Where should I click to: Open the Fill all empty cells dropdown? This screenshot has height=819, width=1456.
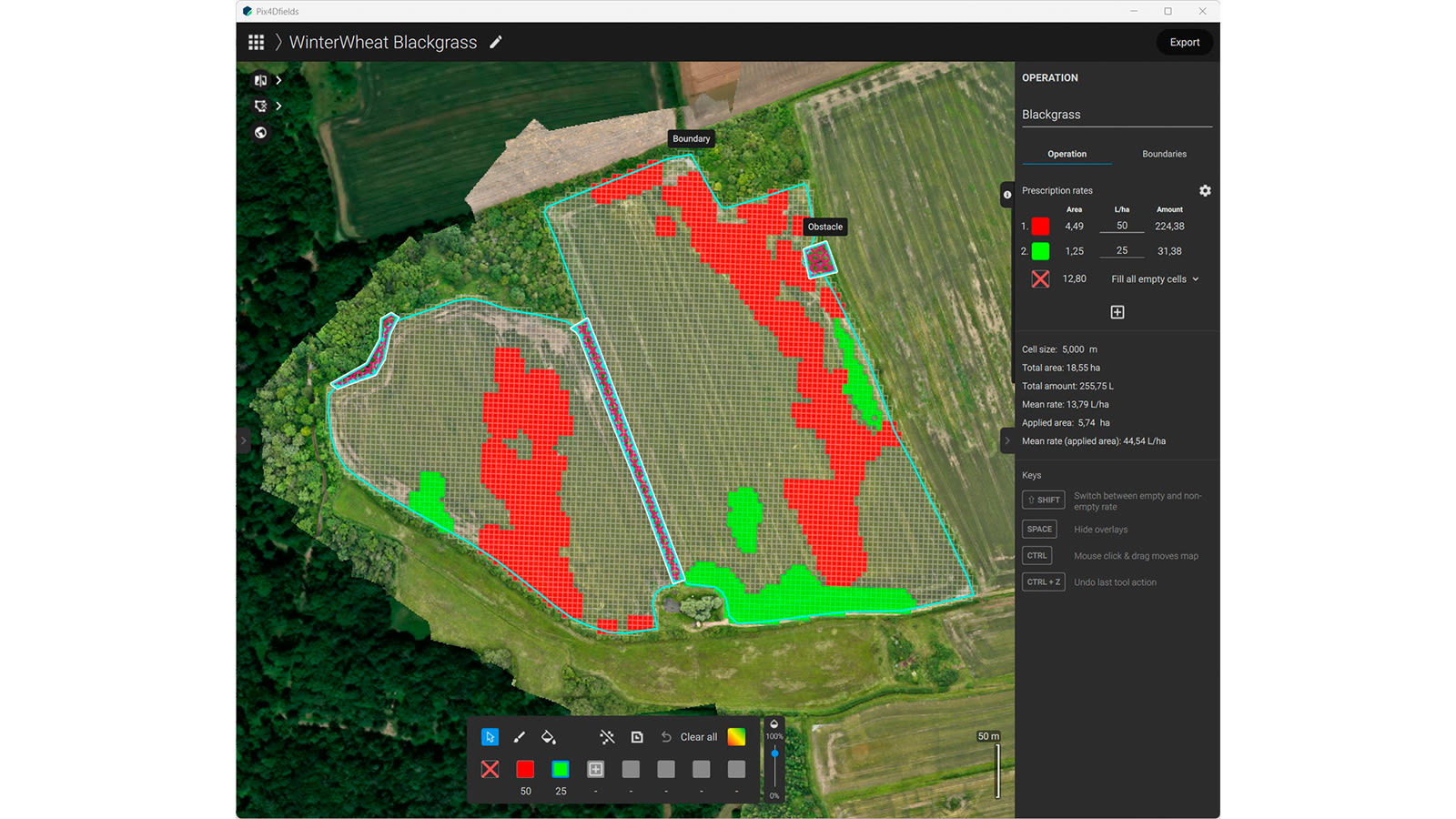pyautogui.click(x=1153, y=278)
